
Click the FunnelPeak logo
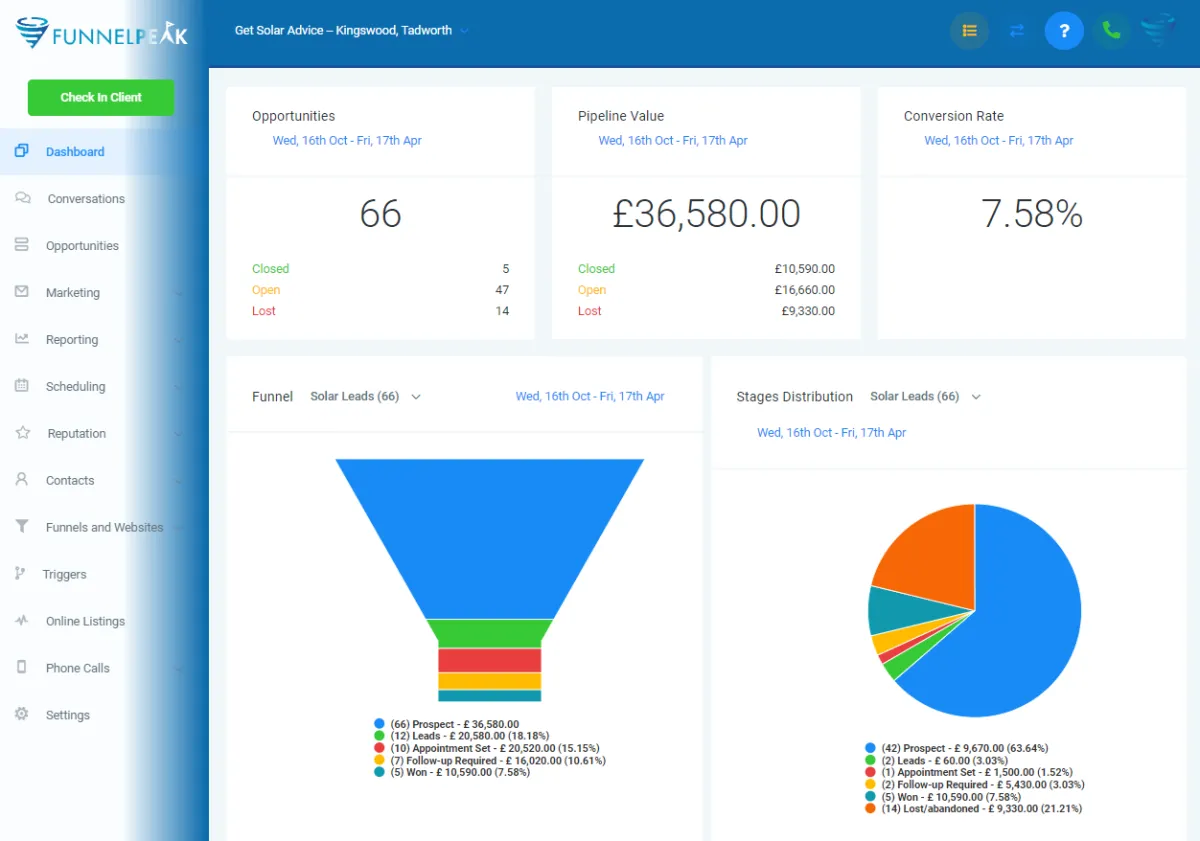click(101, 33)
